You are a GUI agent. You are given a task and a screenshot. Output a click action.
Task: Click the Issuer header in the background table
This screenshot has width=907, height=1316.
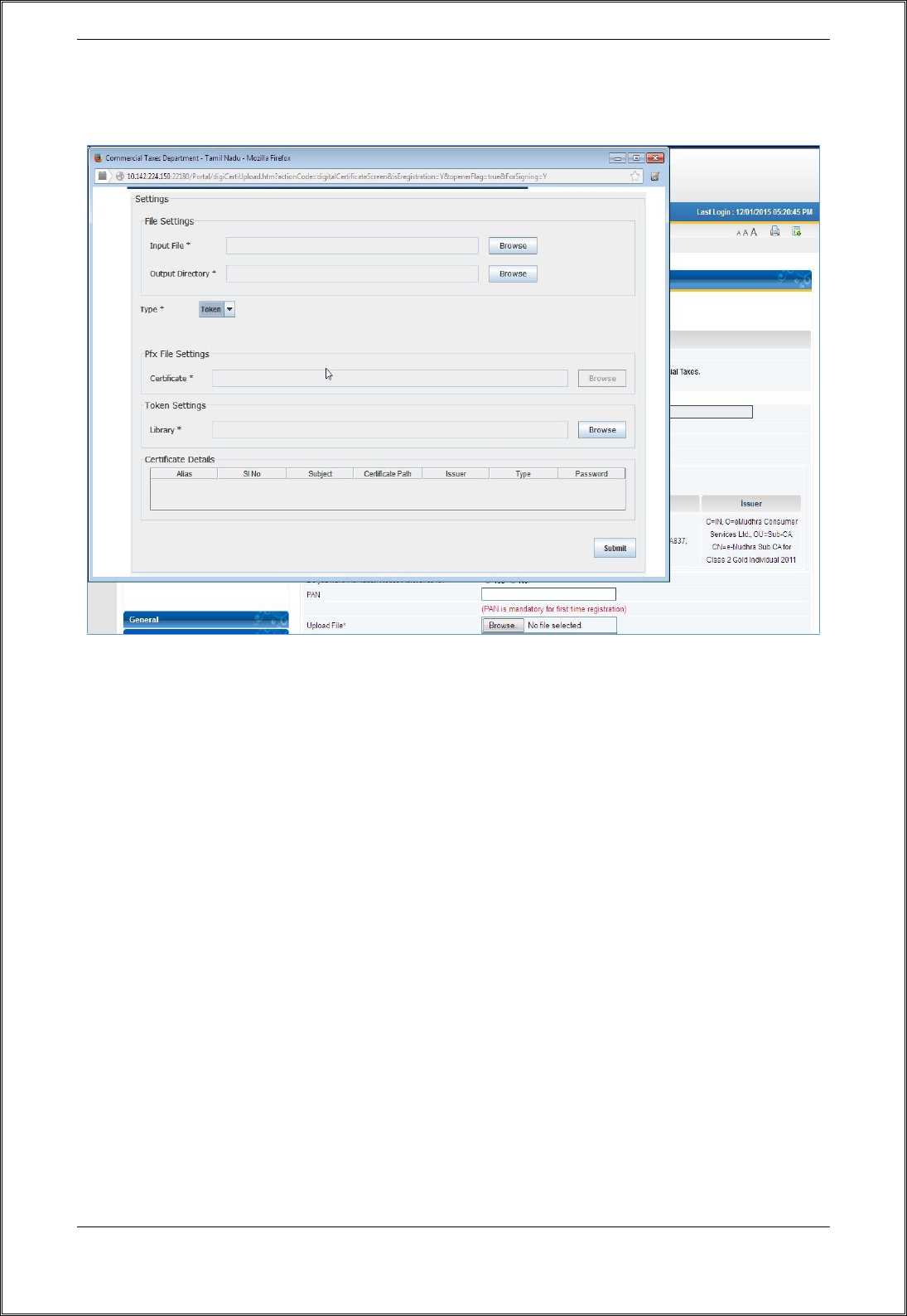[x=751, y=504]
